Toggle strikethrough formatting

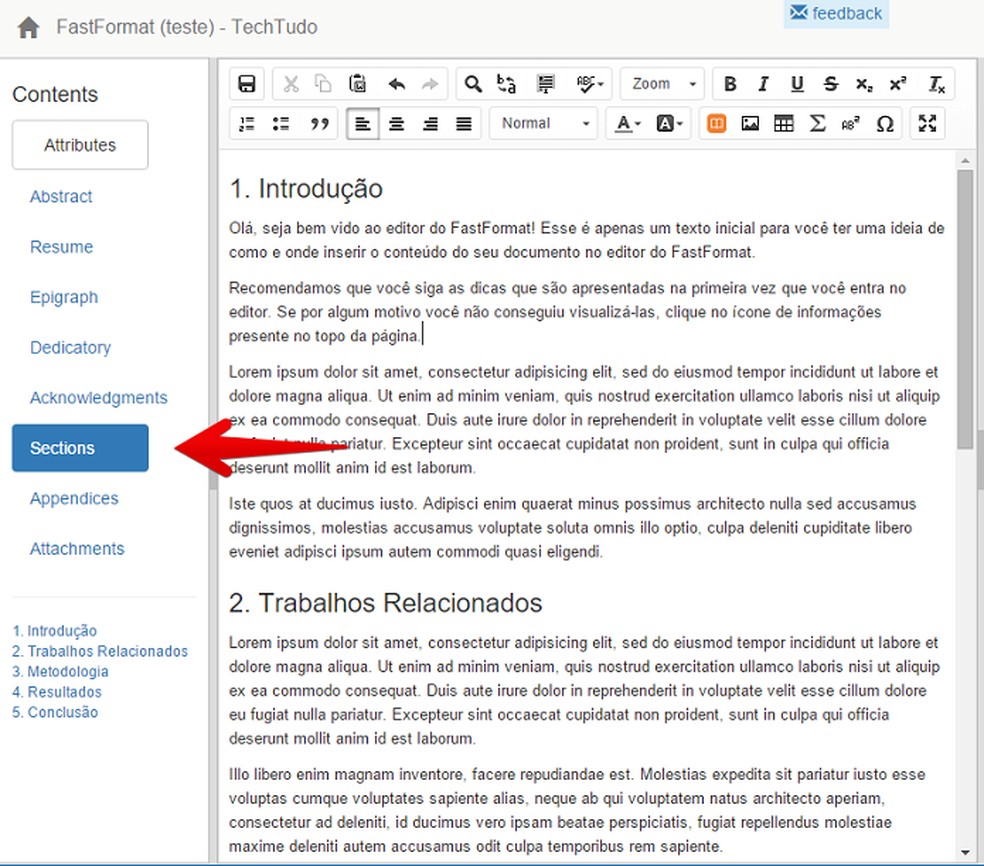point(831,84)
